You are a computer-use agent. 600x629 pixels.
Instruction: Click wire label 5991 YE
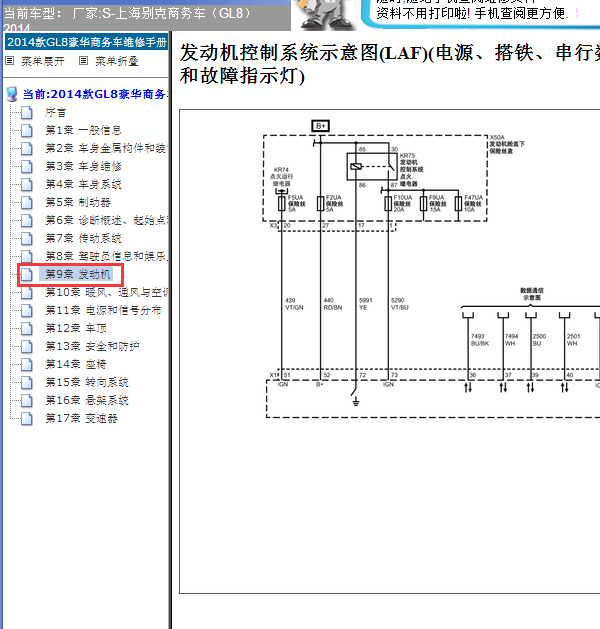click(366, 304)
